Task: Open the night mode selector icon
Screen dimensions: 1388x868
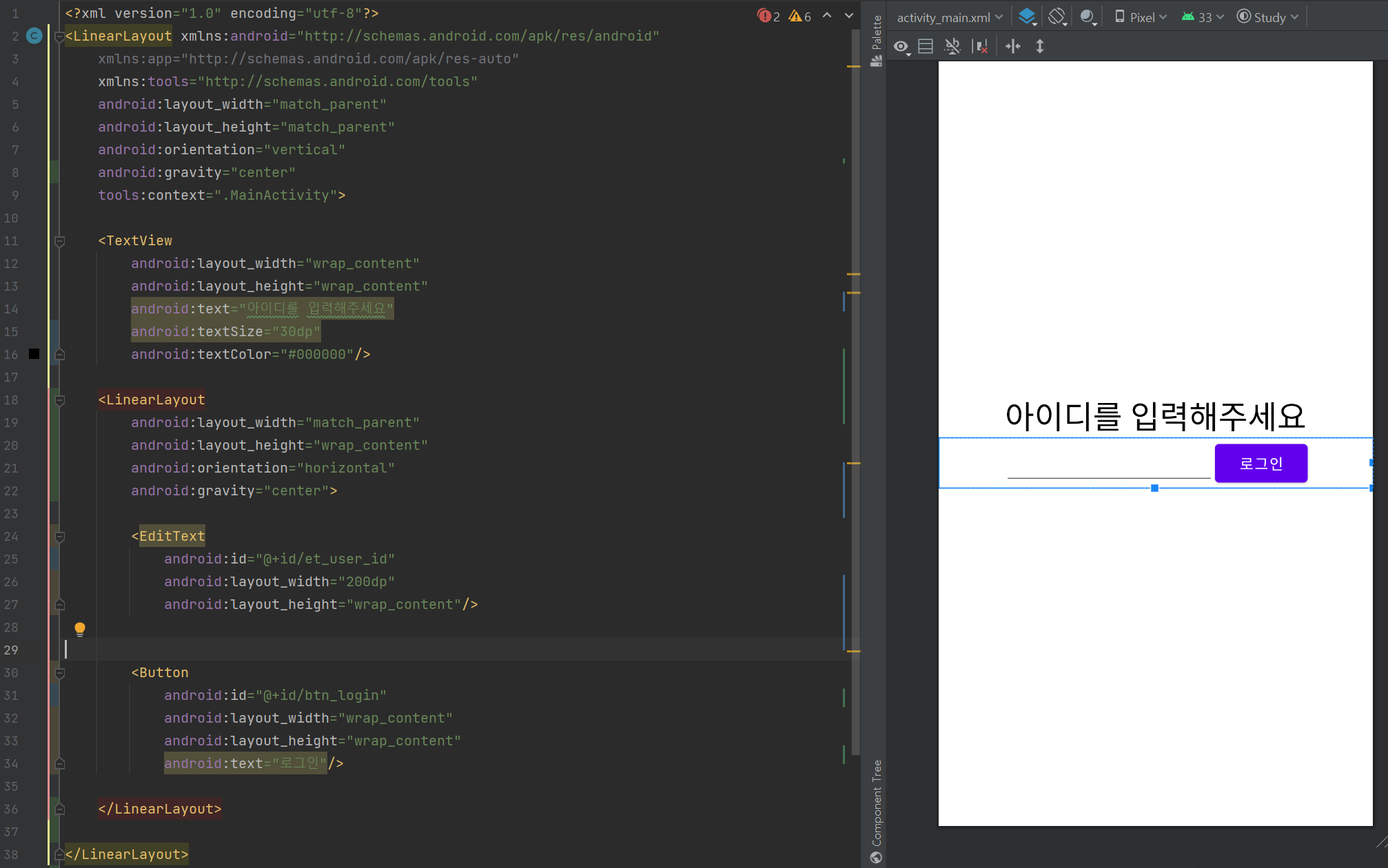Action: (1088, 17)
